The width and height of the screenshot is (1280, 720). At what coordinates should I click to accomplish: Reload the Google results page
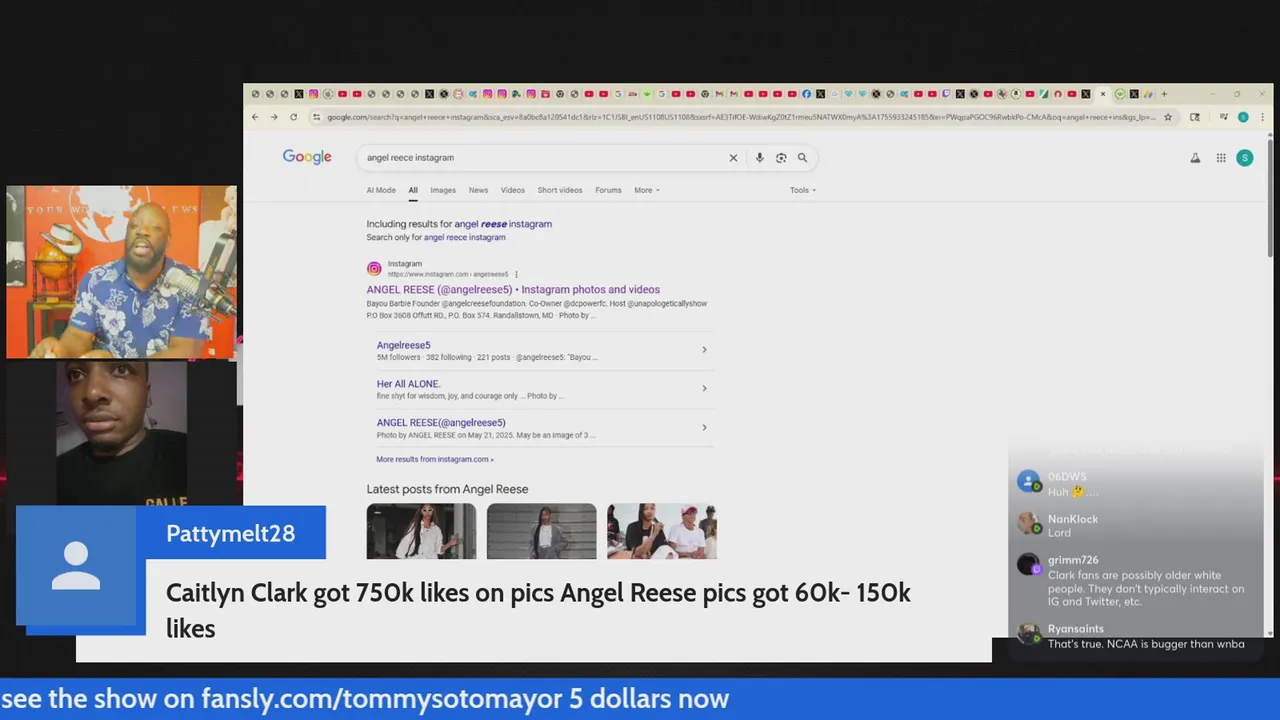click(293, 117)
